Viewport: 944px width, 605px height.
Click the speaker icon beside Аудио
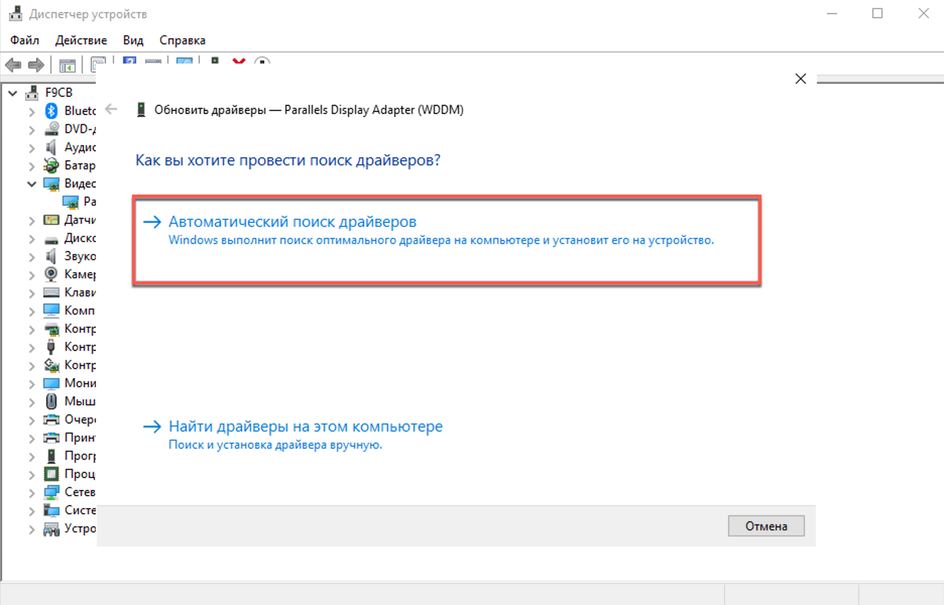click(51, 147)
